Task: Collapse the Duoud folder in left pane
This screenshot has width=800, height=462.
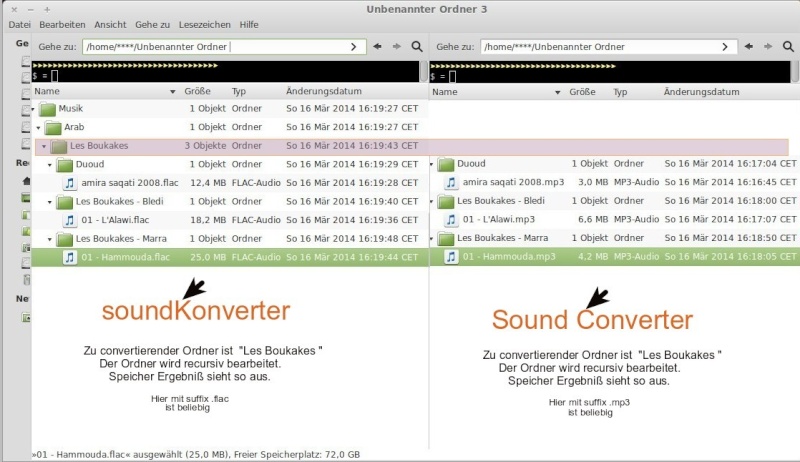Action: coord(50,165)
